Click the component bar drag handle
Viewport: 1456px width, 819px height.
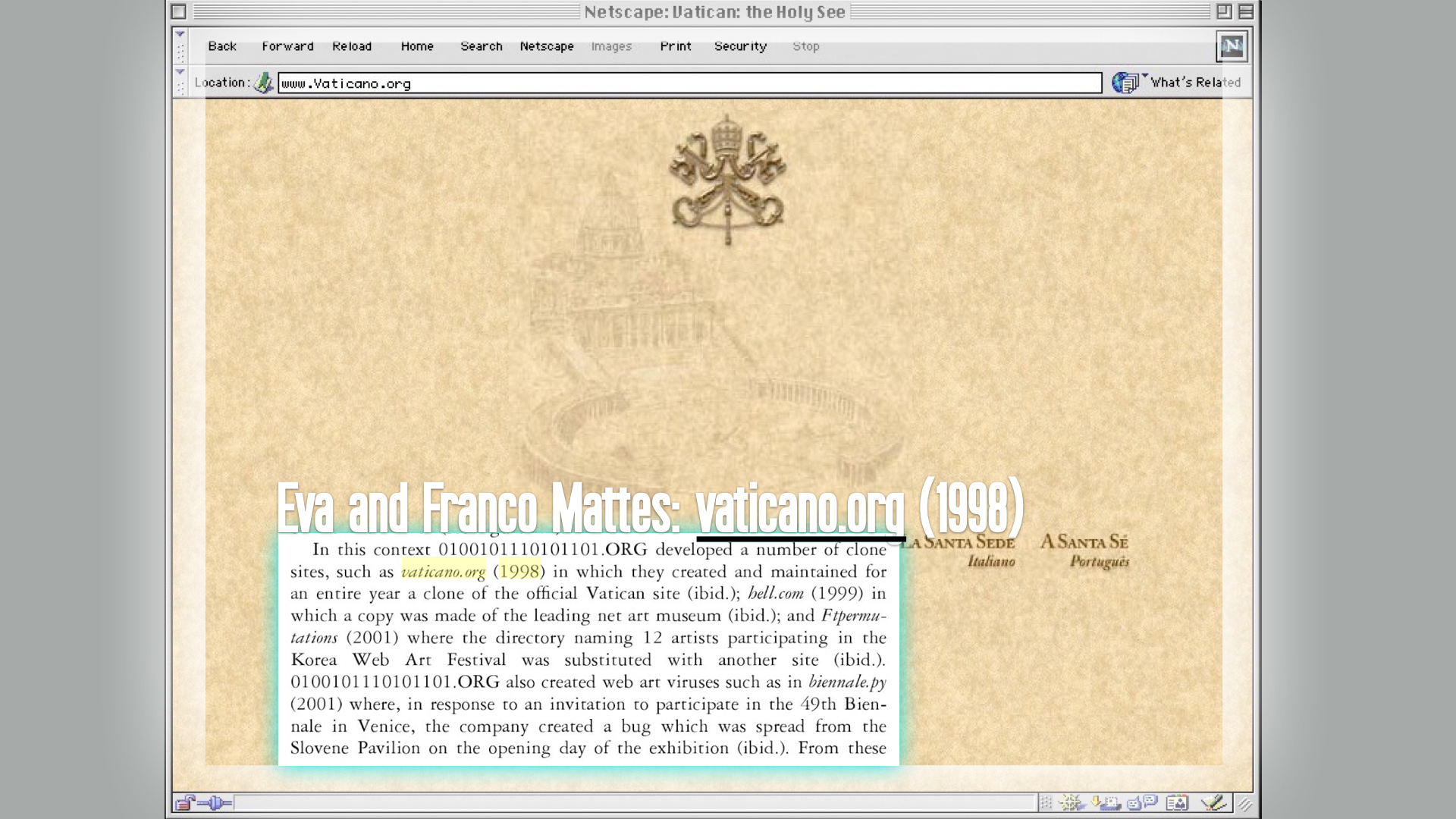tap(1046, 802)
